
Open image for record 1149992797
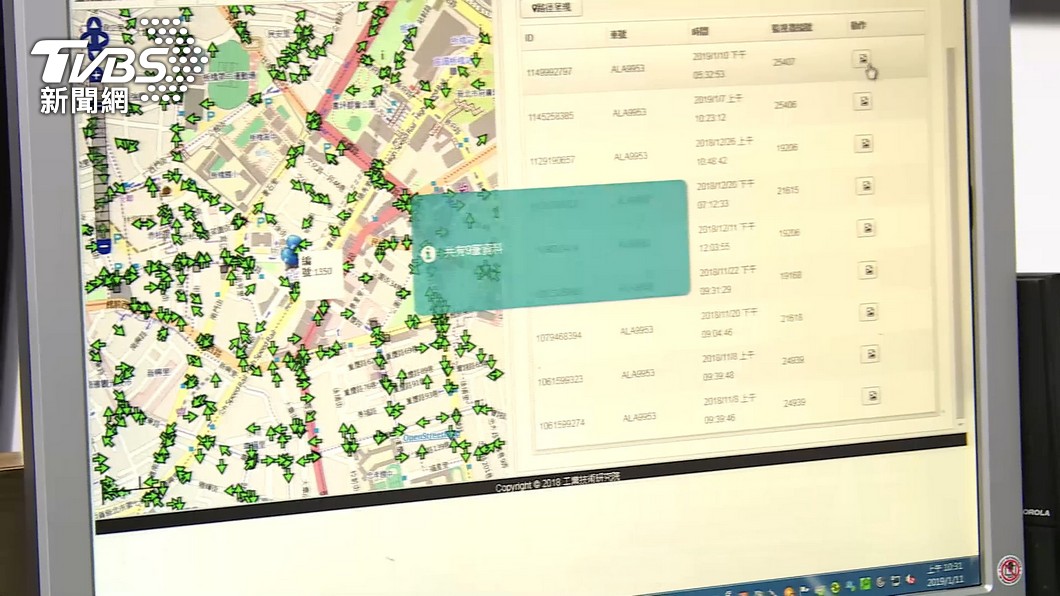(x=862, y=59)
